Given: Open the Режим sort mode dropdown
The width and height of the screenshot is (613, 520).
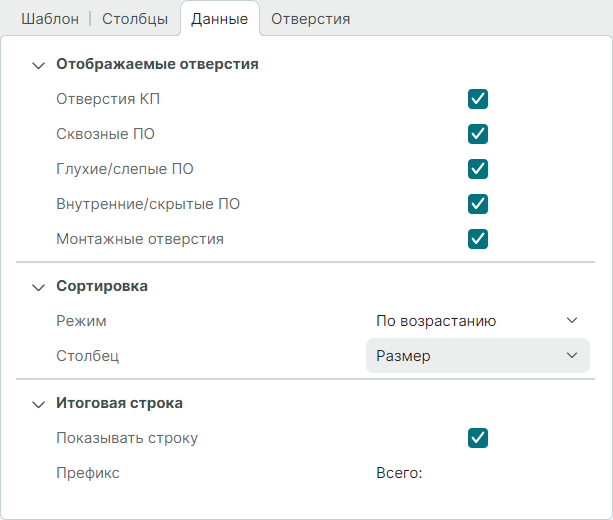Looking at the screenshot, I should coord(477,321).
